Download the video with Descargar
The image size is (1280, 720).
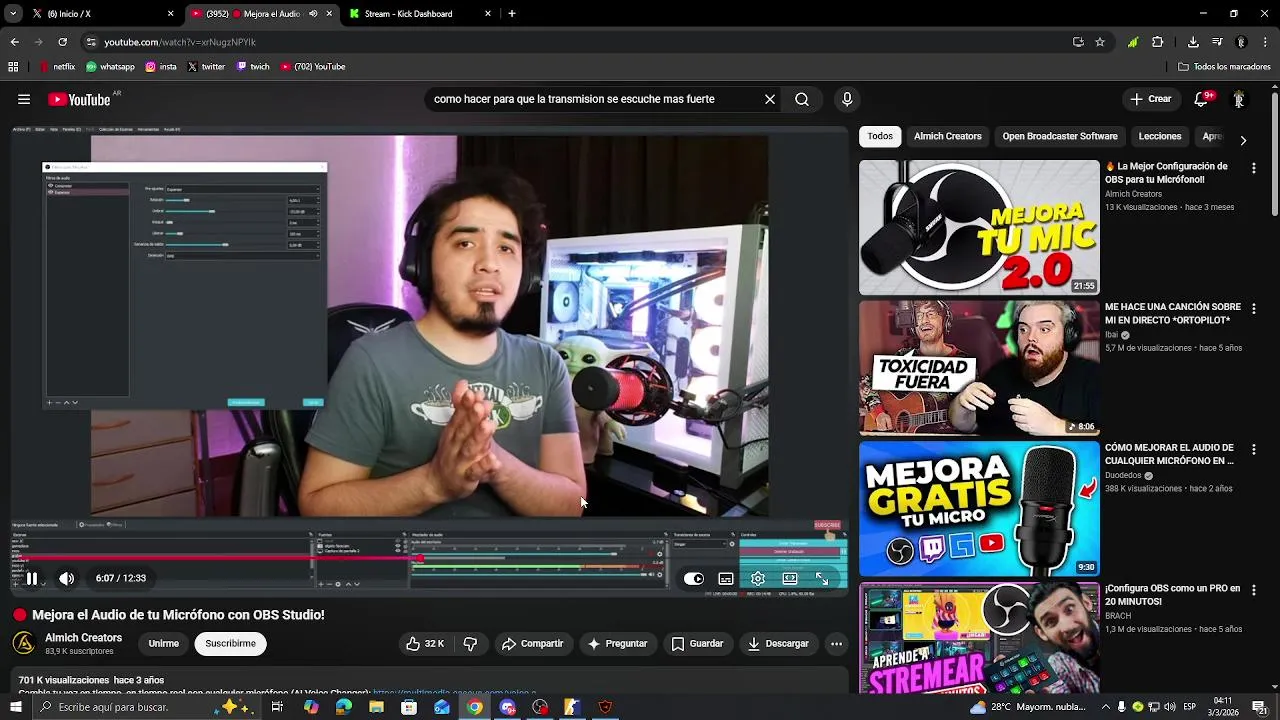click(x=778, y=644)
